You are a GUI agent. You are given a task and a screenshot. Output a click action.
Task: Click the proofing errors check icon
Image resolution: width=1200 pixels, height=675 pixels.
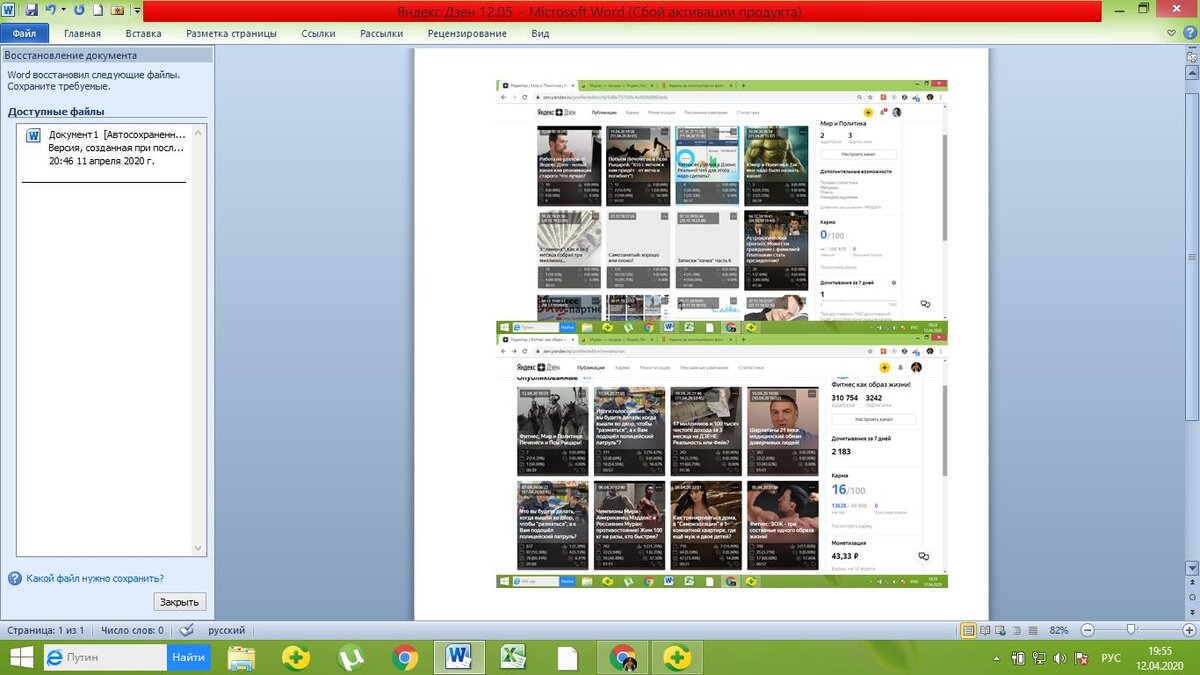point(186,630)
